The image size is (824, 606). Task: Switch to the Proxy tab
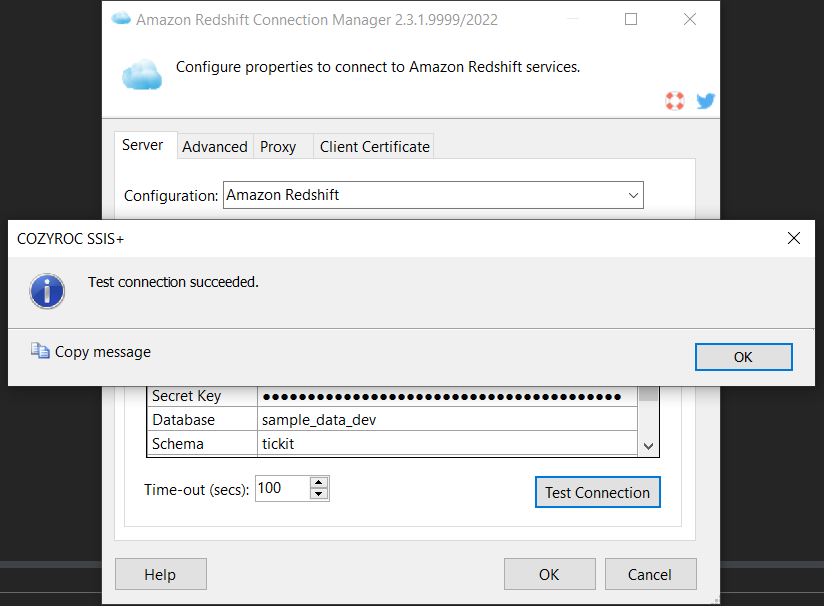point(278,147)
